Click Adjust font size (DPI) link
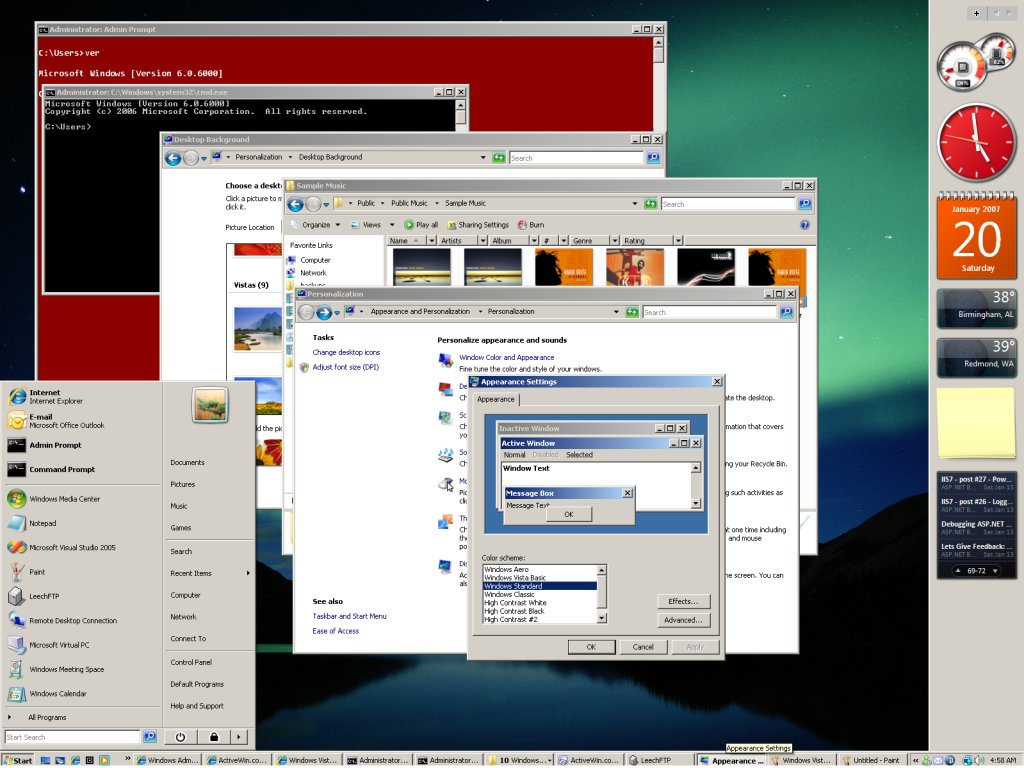This screenshot has width=1024, height=768. [x=345, y=367]
